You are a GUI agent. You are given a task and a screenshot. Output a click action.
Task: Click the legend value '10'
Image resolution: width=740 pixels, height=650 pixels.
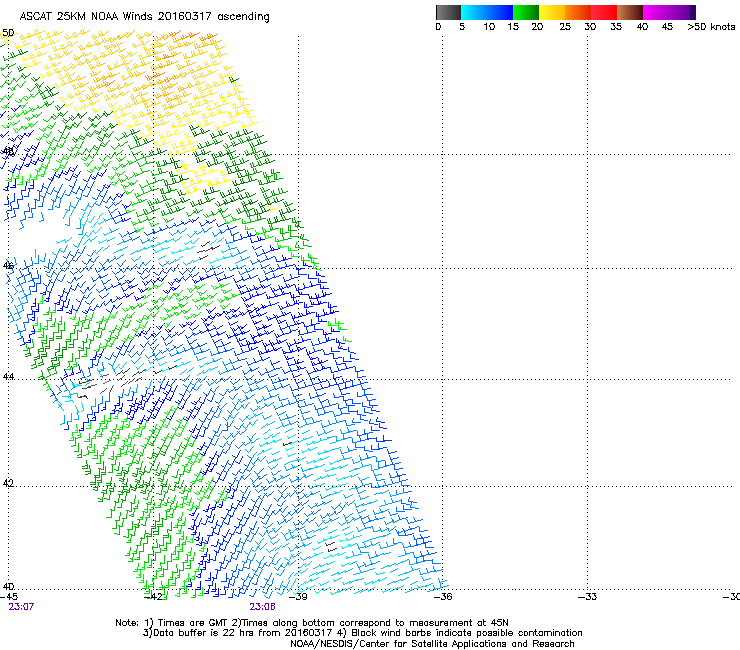(489, 27)
